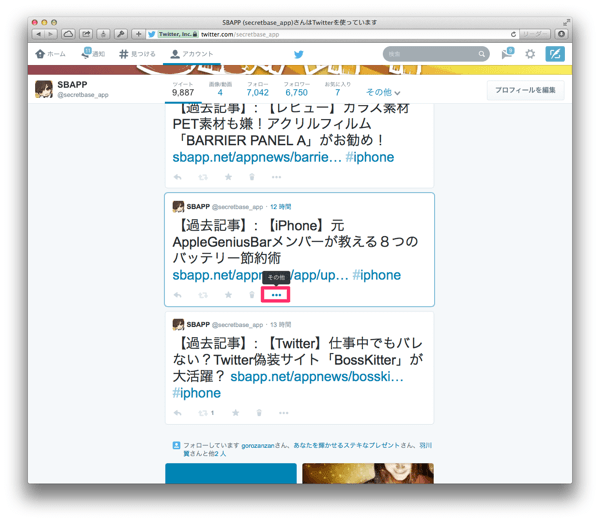Click 12 hours timestamp on iPhone tweet

pos(280,207)
